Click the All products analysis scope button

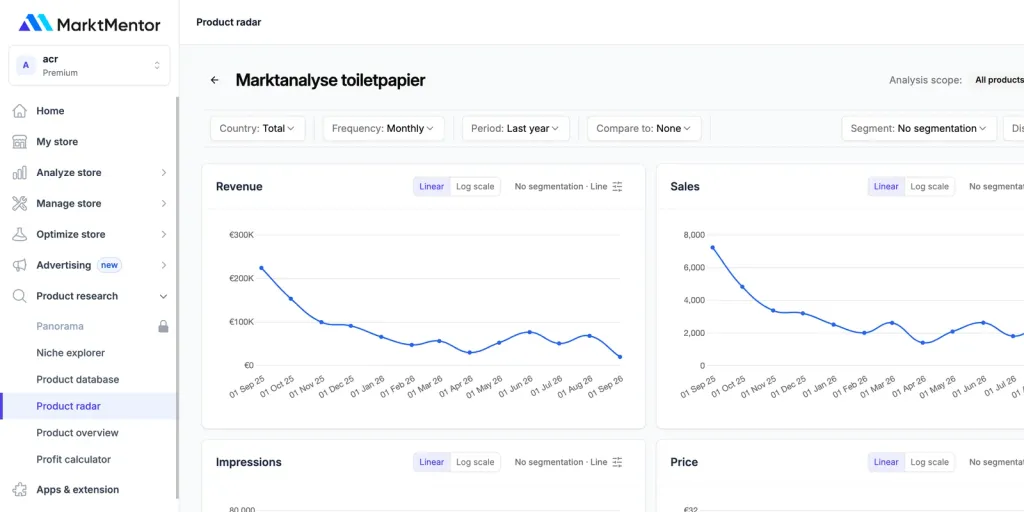click(999, 80)
